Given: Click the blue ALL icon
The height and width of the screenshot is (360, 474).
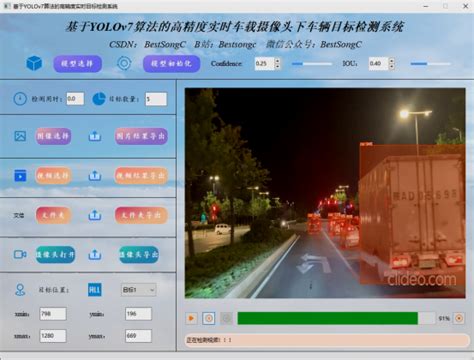Looking at the screenshot, I should pyautogui.click(x=95, y=290).
